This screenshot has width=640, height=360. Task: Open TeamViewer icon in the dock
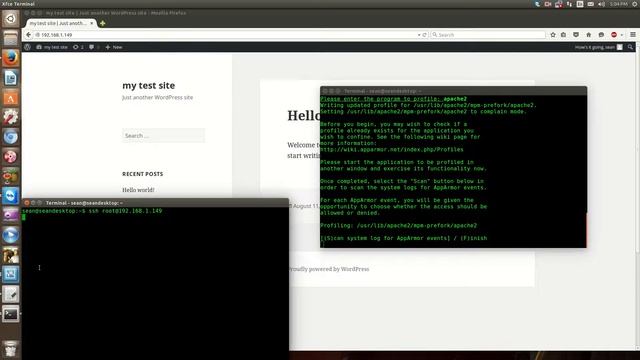11,196
